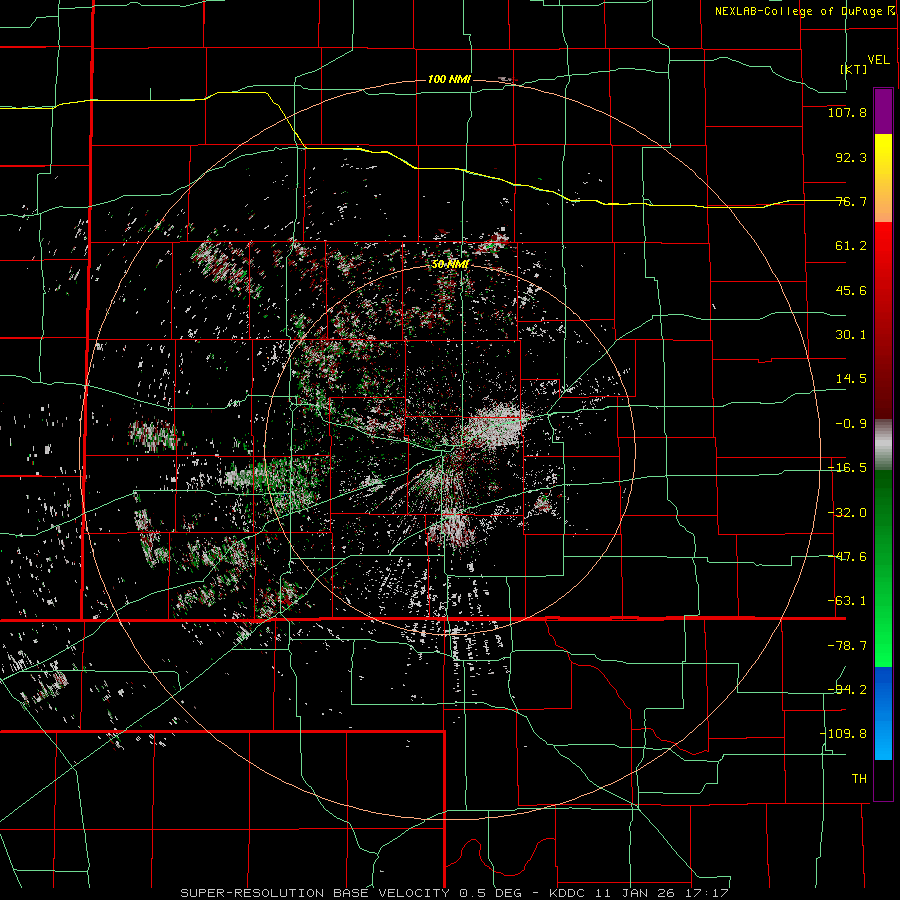Select the 107.8 legend value
900x900 pixels.
pos(847,112)
